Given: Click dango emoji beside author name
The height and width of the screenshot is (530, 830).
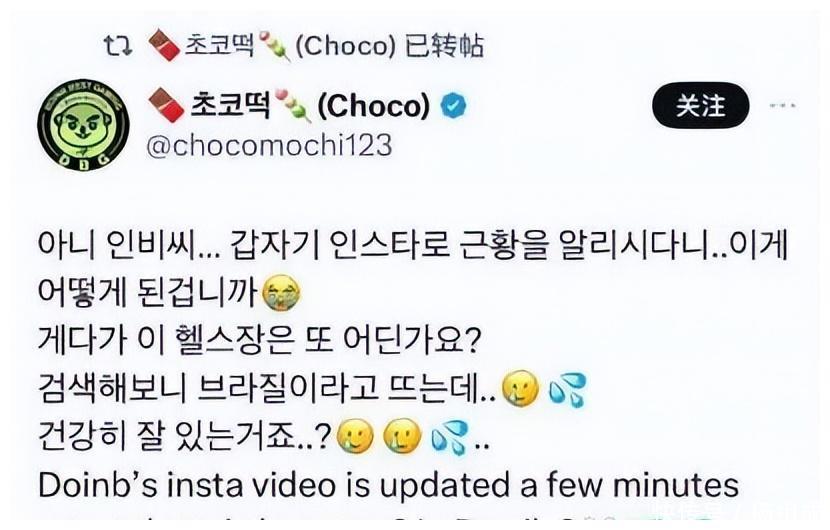Looking at the screenshot, I should tap(293, 105).
